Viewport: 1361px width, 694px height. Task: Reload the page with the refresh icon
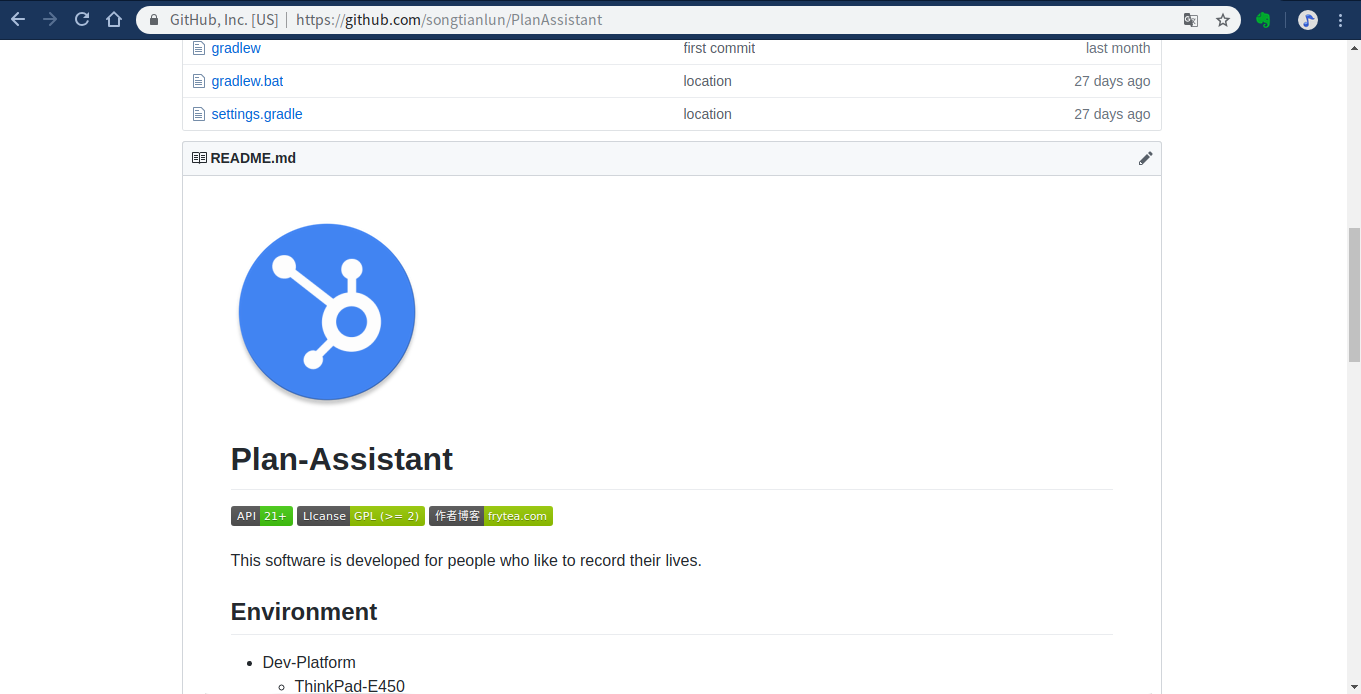pos(82,19)
